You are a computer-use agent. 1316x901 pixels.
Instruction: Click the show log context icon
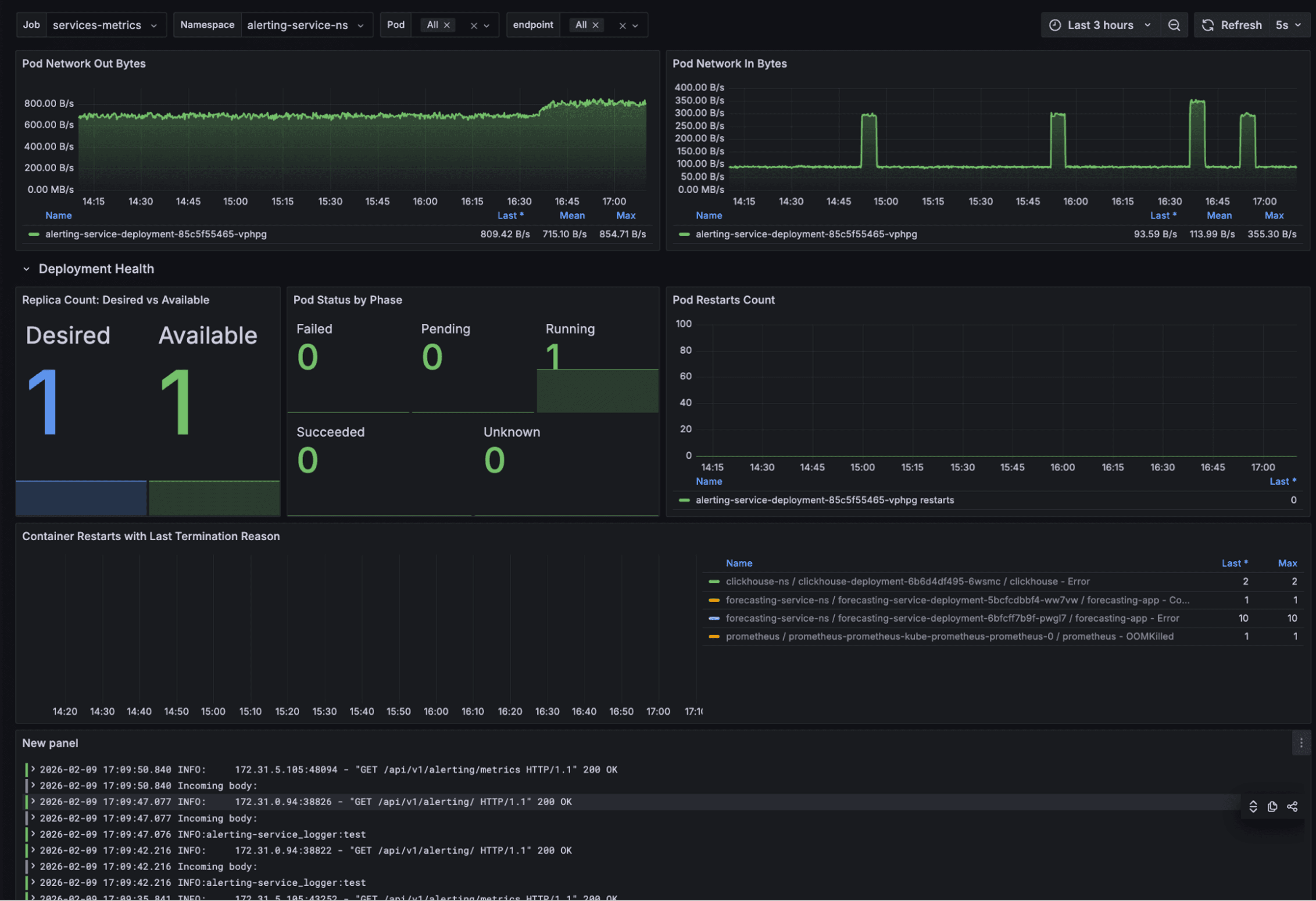pos(1253,806)
